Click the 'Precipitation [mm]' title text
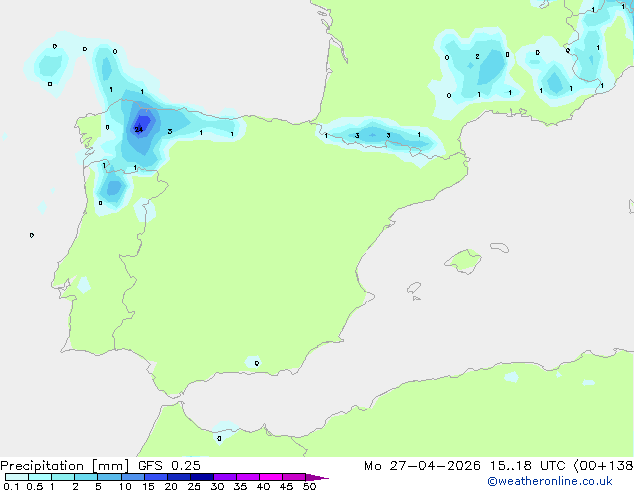This screenshot has height=490, width=634. click(65, 466)
